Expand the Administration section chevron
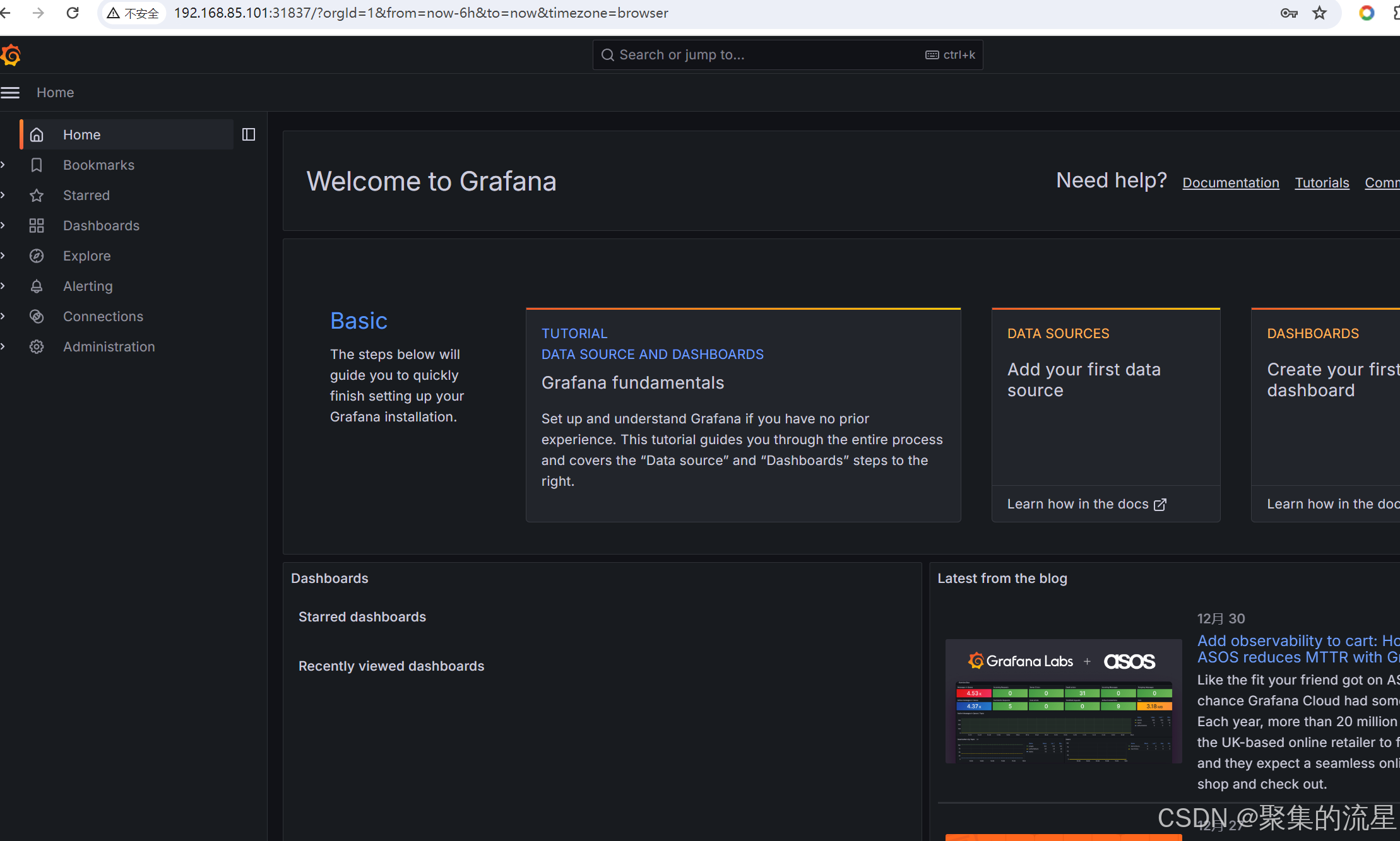 3,346
